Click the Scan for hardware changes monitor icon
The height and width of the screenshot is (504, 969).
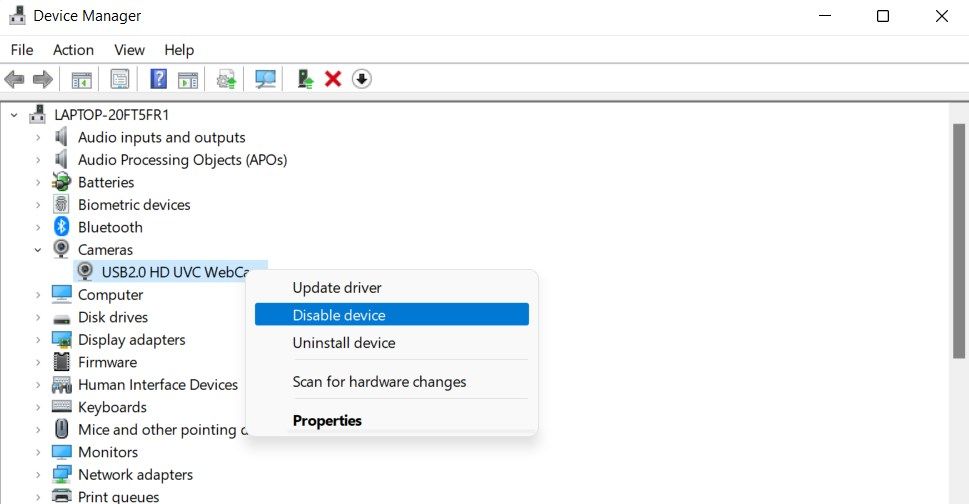click(x=265, y=79)
